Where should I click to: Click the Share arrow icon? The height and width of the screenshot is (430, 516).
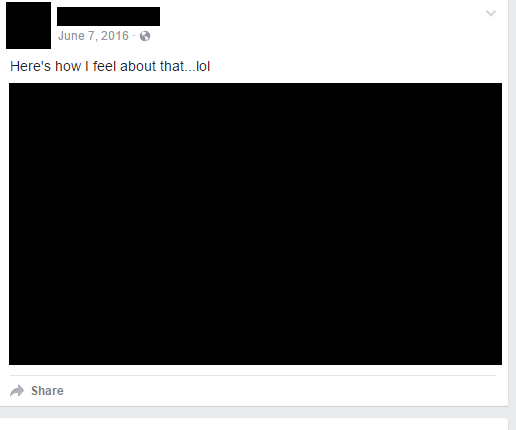point(17,391)
